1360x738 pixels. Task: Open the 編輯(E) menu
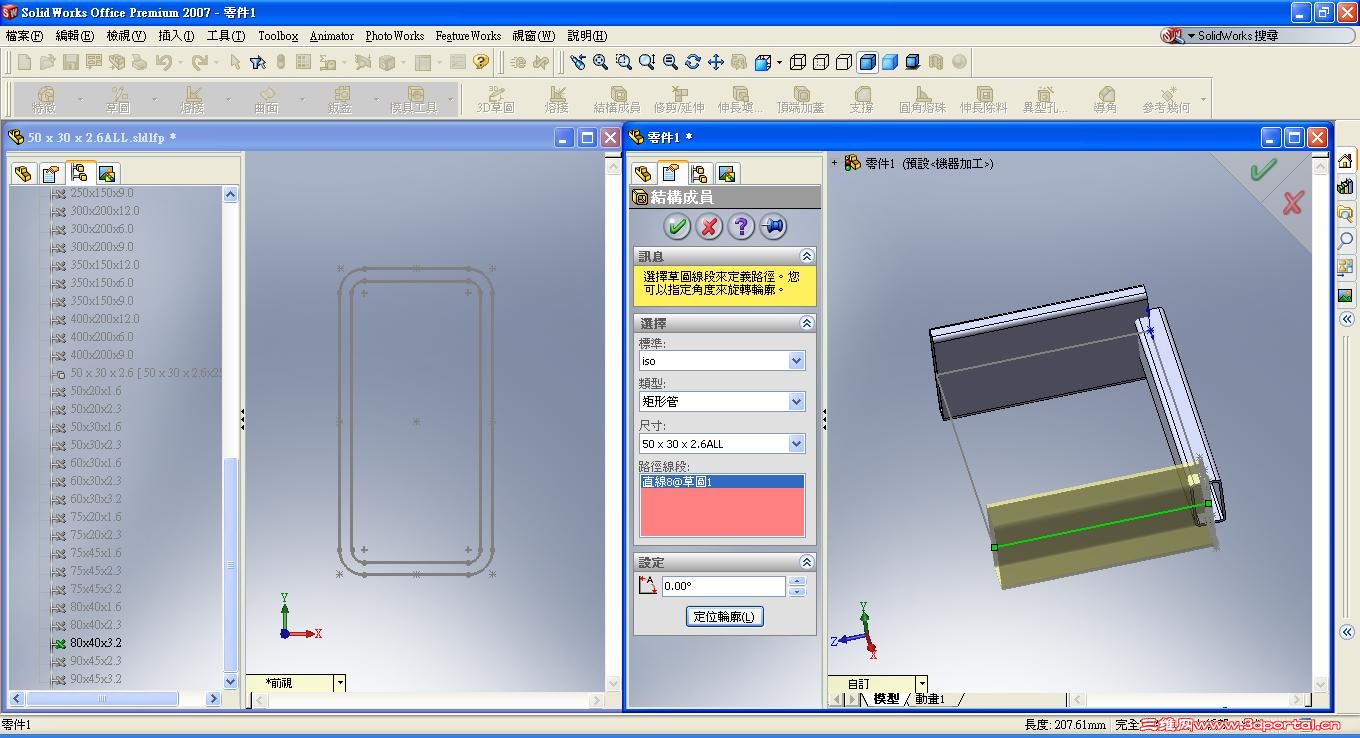74,36
